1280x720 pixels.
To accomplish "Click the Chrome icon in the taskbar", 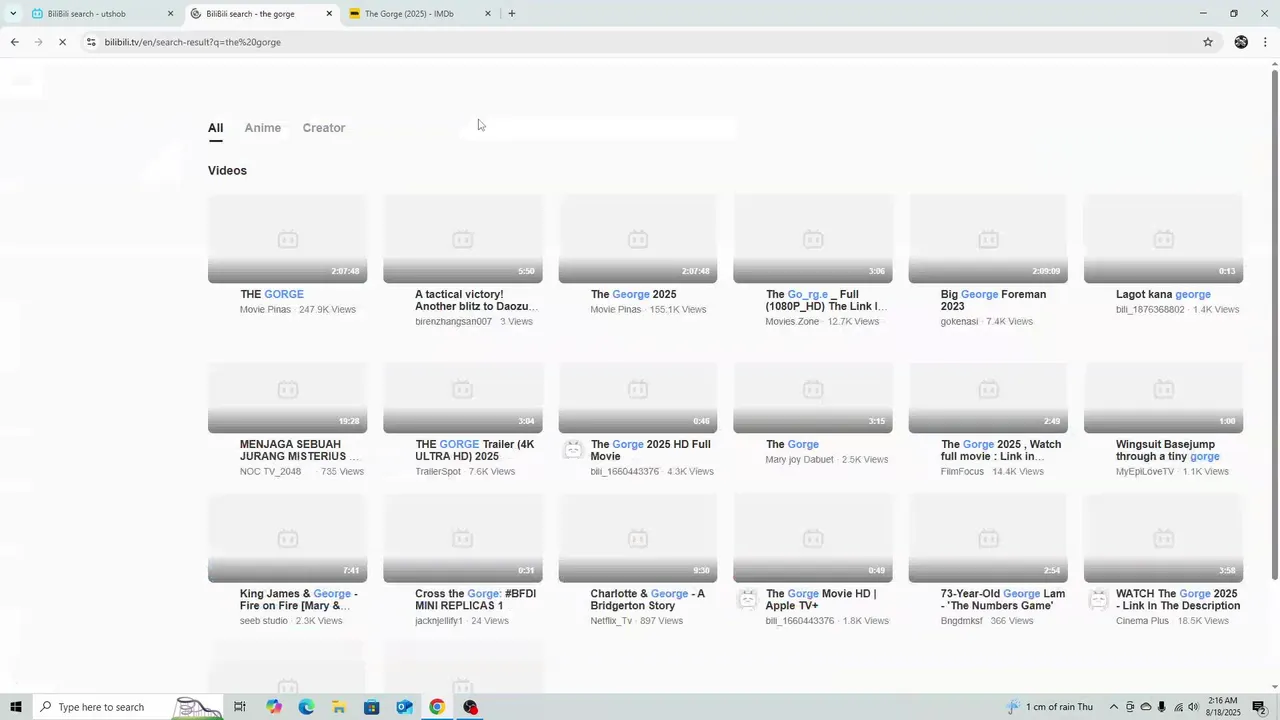I will 437,707.
